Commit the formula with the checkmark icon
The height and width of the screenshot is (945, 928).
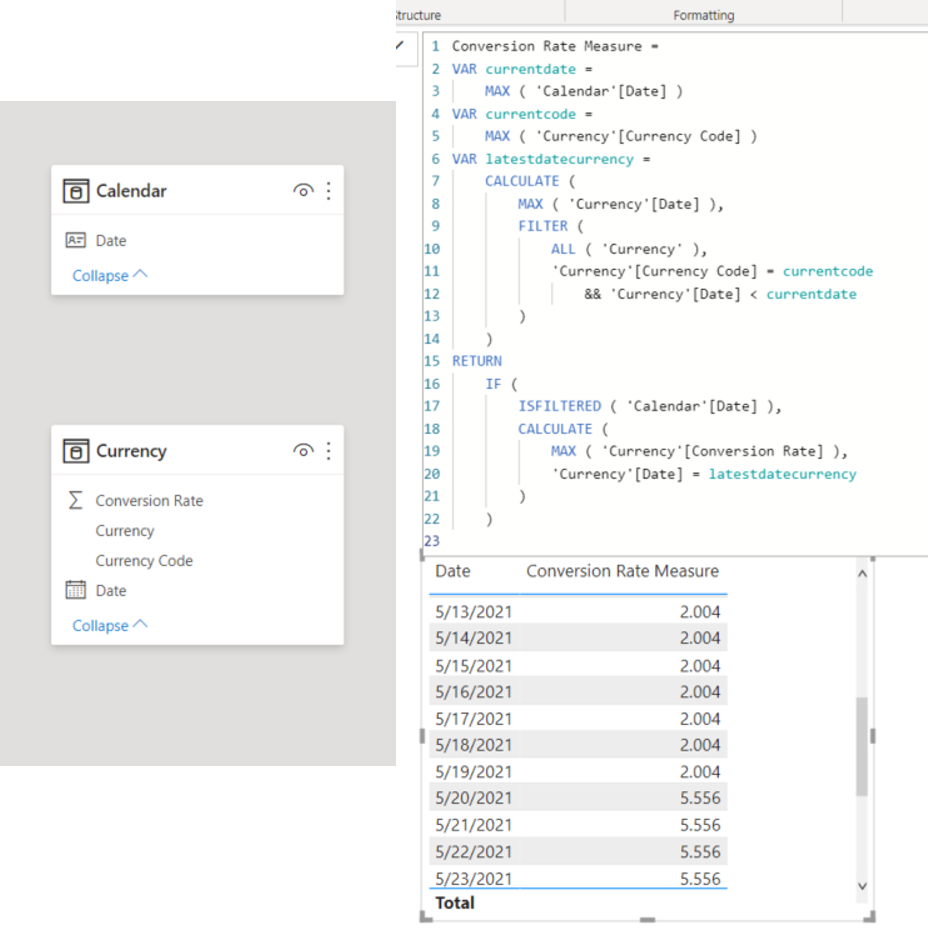tap(400, 45)
